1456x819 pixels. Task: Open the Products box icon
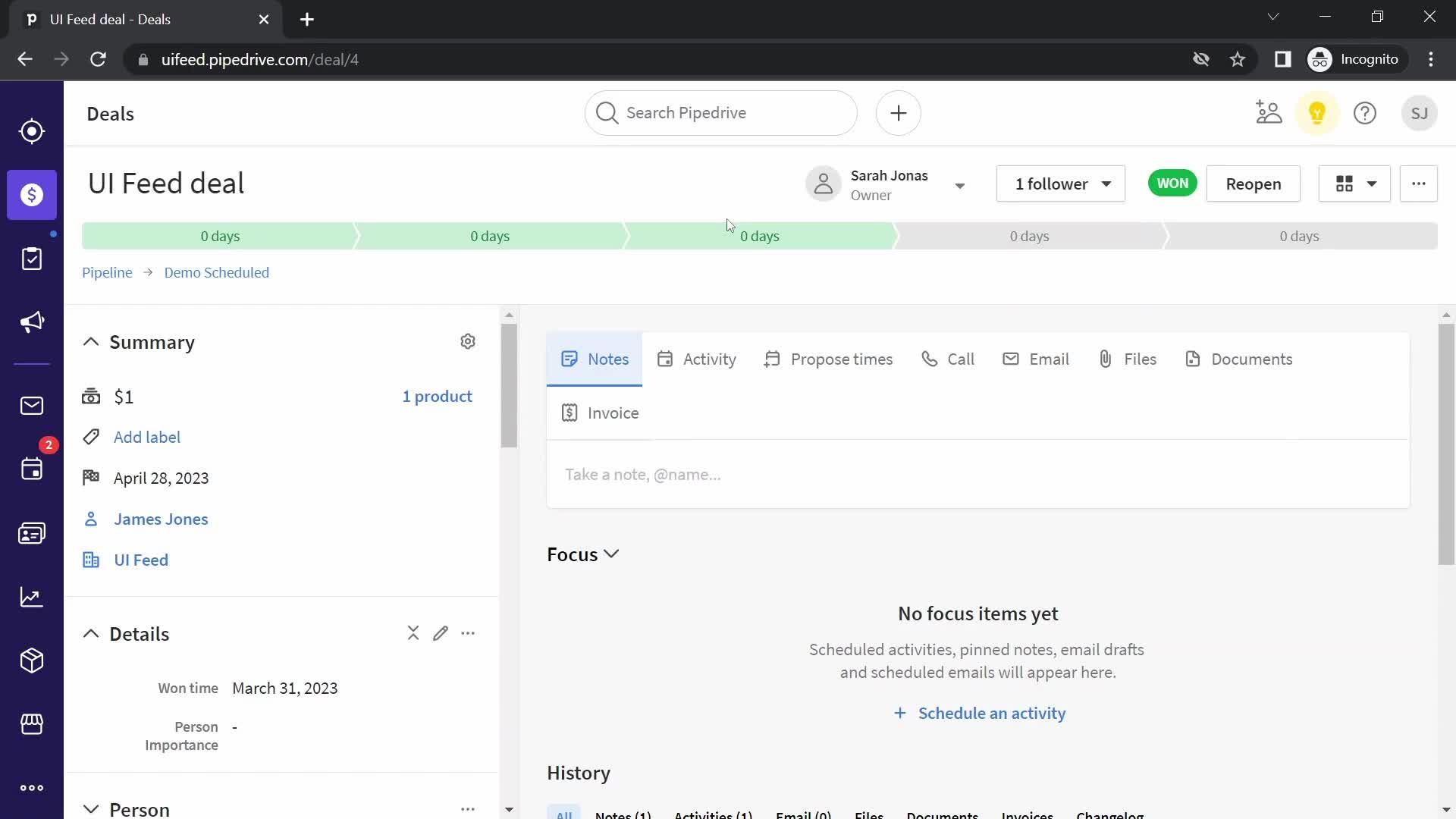(x=32, y=660)
